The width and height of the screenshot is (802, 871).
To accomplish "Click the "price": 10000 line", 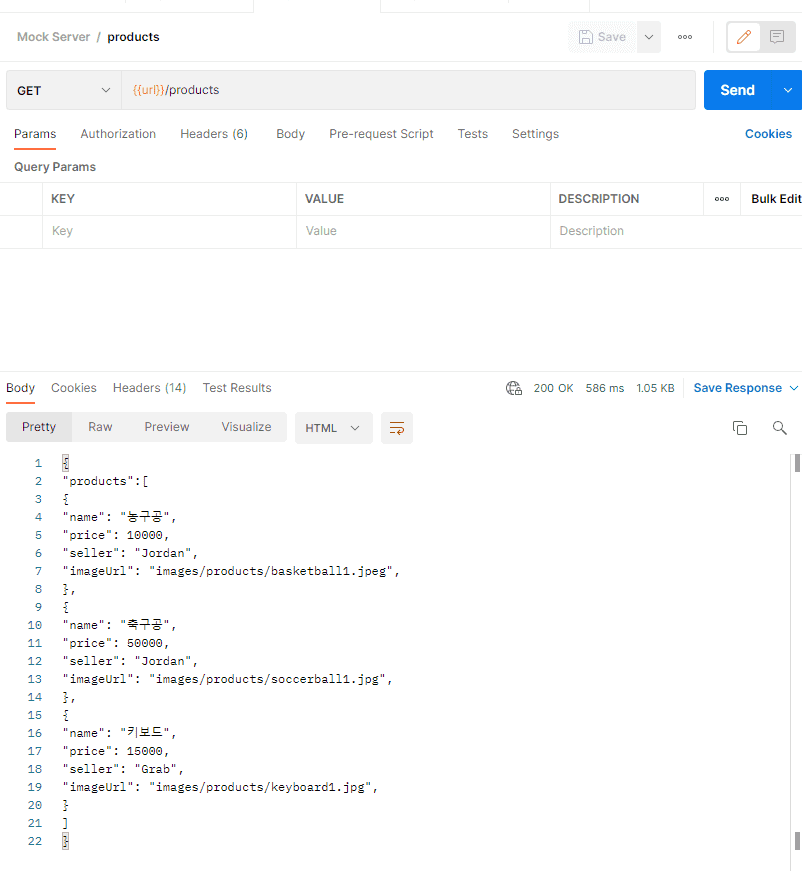I will [x=116, y=535].
